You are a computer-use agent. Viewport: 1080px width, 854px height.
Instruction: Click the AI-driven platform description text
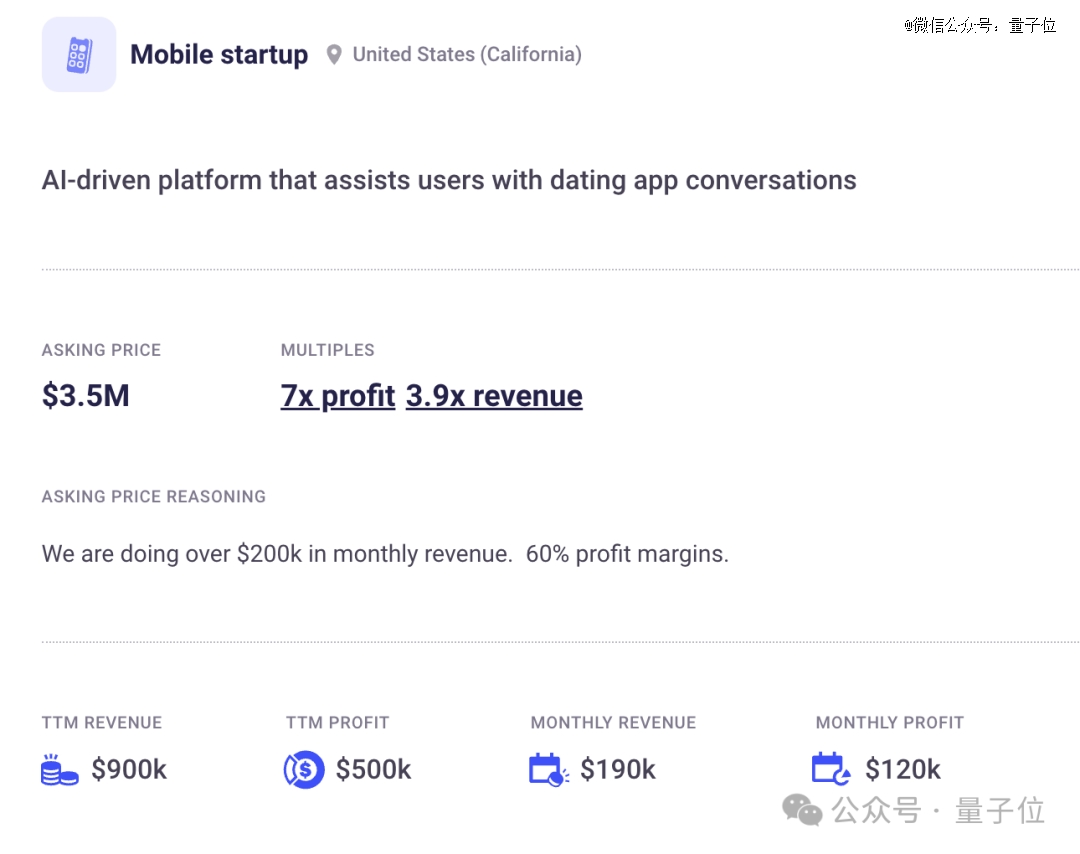click(449, 180)
